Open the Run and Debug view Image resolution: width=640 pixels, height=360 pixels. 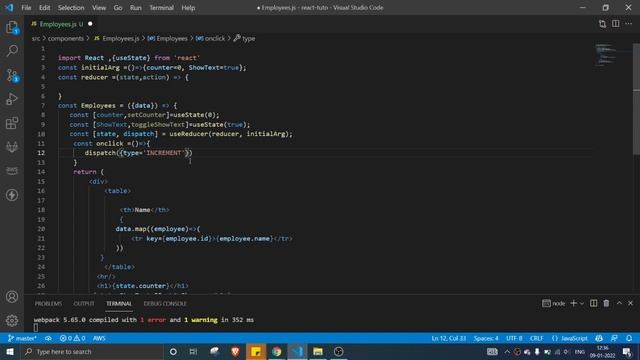tap(12, 99)
